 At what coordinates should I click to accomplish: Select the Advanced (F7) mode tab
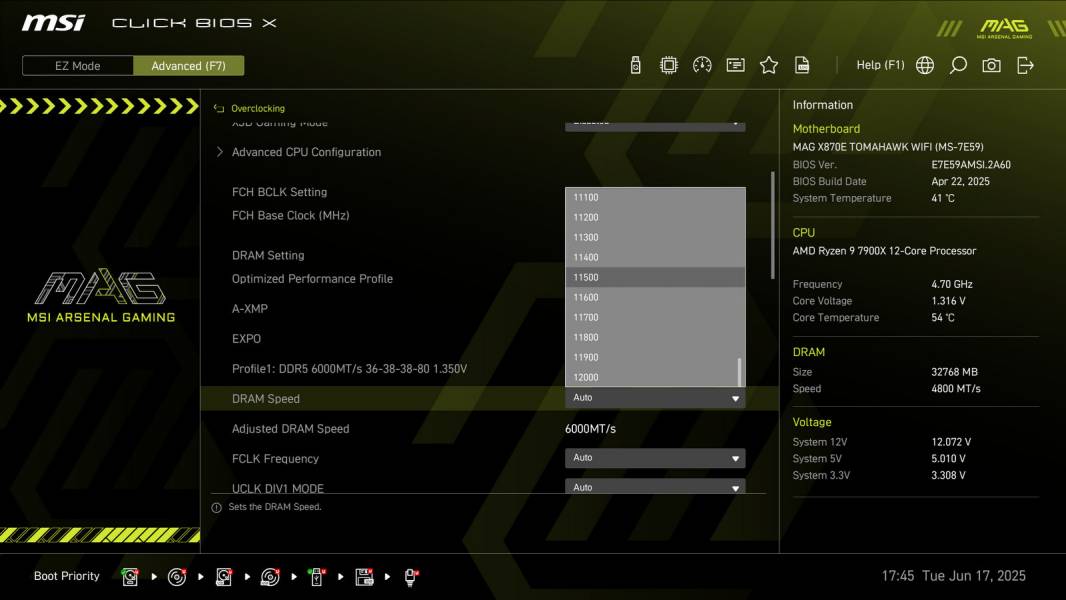188,66
